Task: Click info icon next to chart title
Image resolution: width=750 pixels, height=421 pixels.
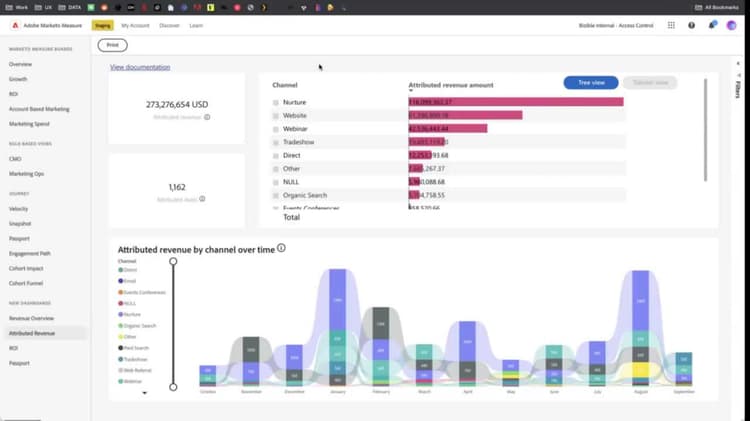Action: [281, 248]
